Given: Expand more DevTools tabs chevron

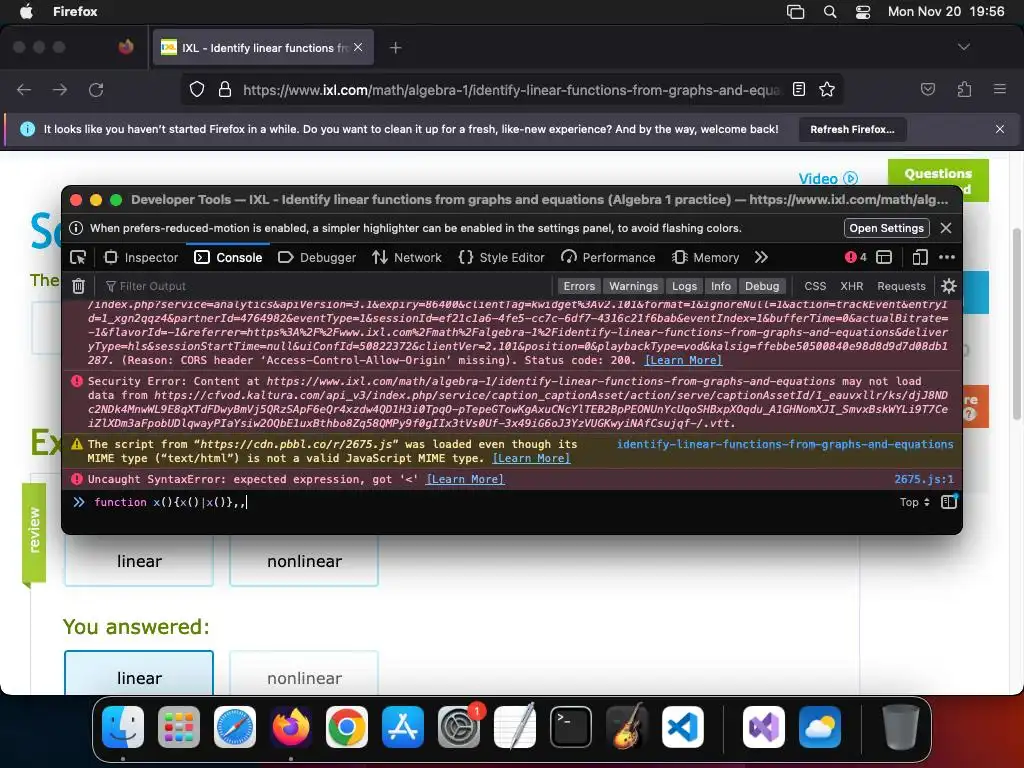Looking at the screenshot, I should point(761,257).
